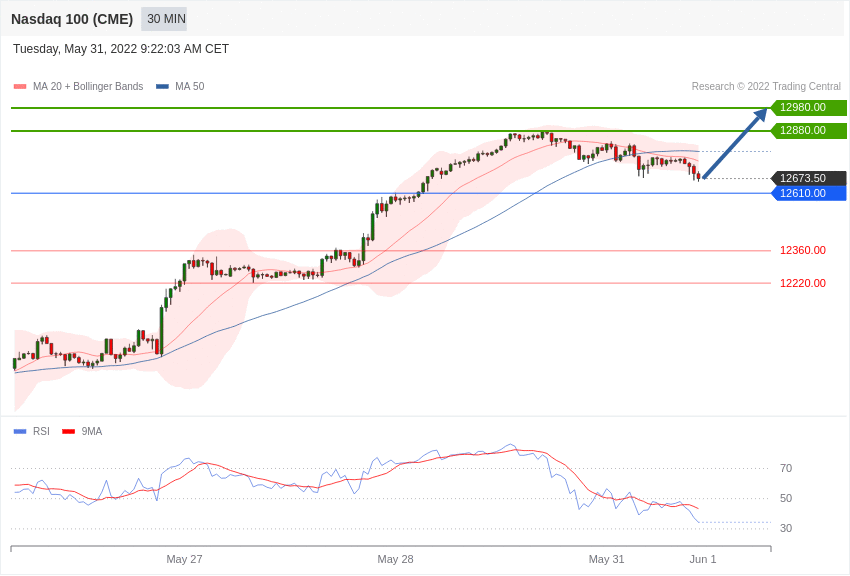
Task: Toggle the 9MA legend label
Action: [x=92, y=432]
